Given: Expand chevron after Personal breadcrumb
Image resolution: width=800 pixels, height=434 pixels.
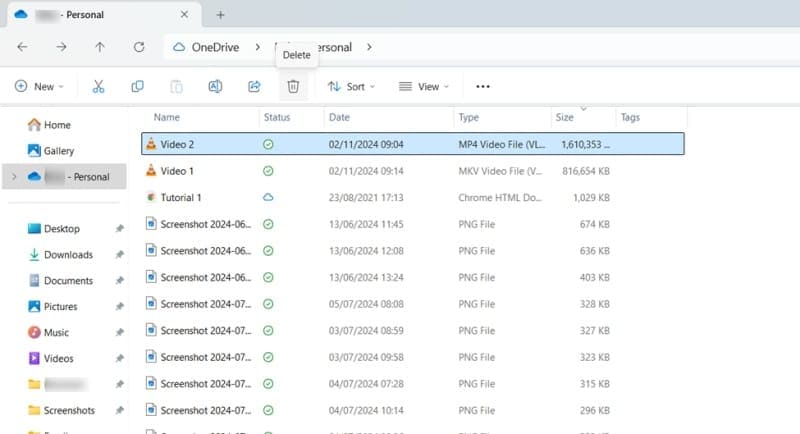Looking at the screenshot, I should coord(369,47).
